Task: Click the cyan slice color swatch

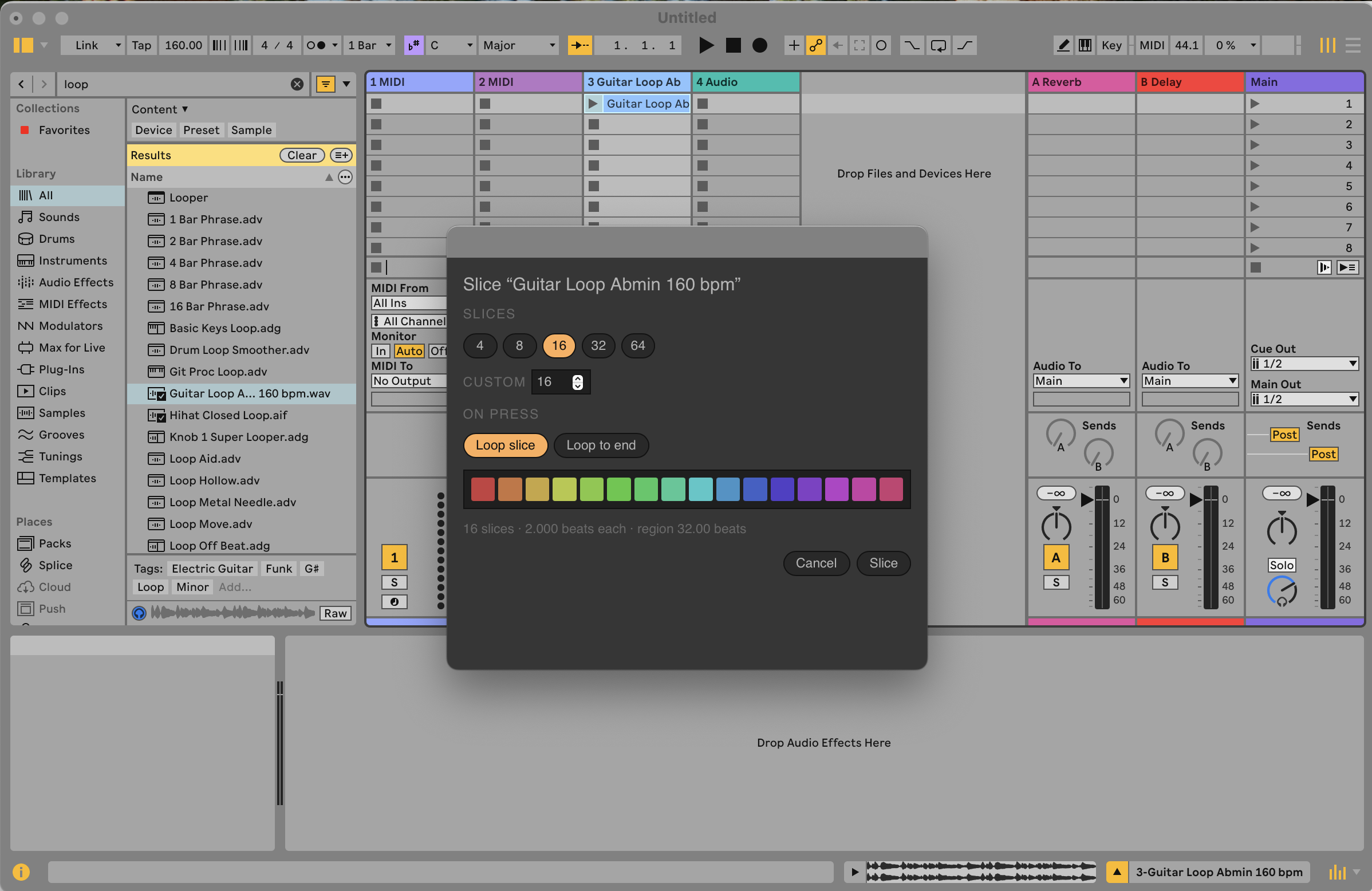Action: pos(700,488)
